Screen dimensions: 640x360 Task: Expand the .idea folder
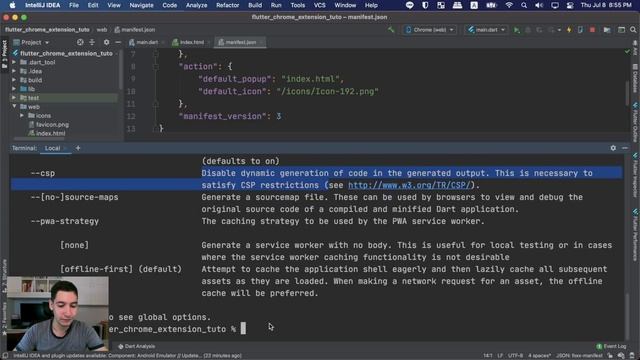(14, 71)
